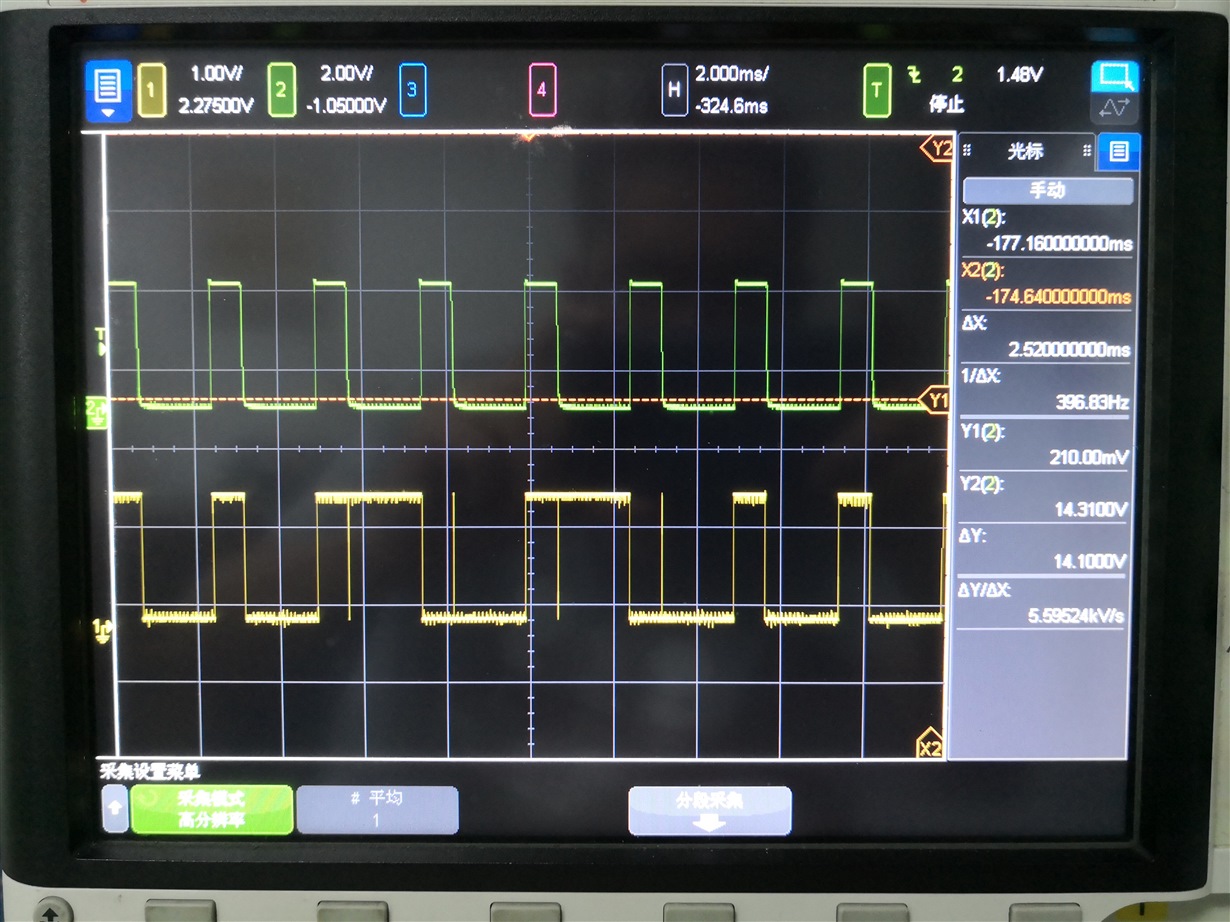Click the Y1 cursor marker tab
This screenshot has width=1230, height=922.
[932, 400]
